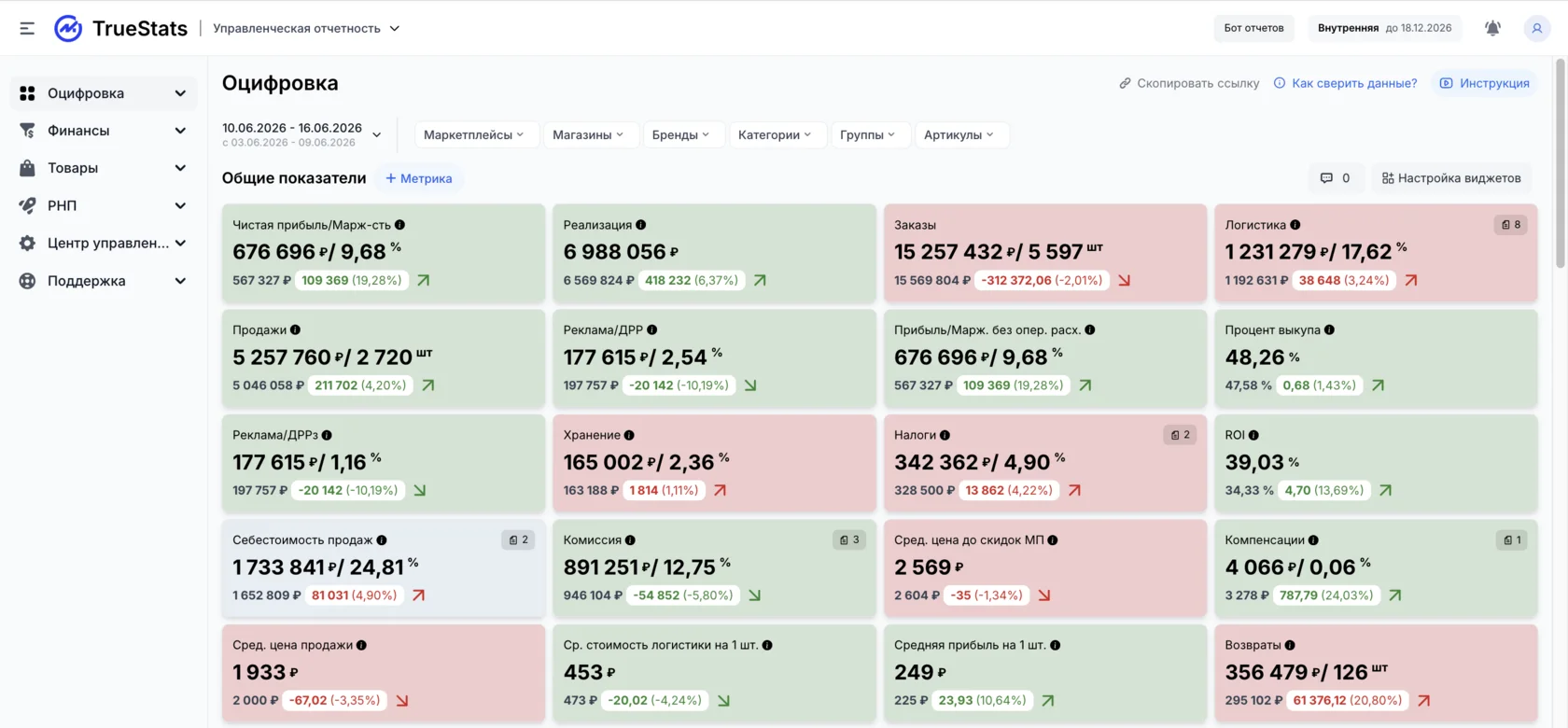
Task: Open the date range selector dropdown
Action: tap(301, 134)
